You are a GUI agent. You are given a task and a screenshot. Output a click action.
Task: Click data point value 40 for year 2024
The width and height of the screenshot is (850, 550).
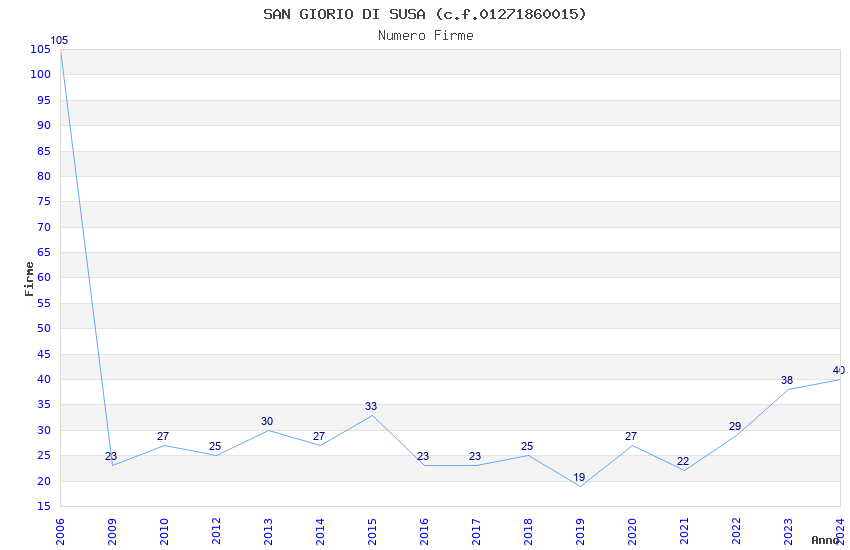(839, 370)
